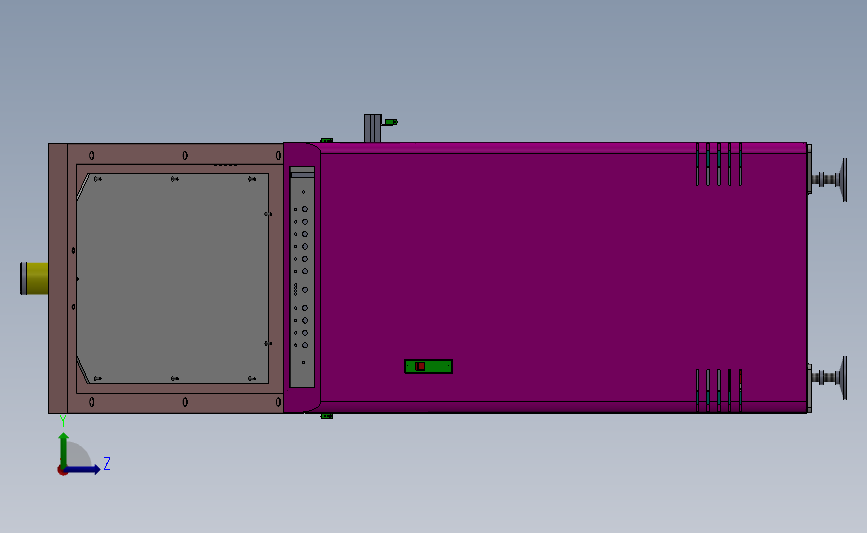The image size is (867, 533).
Task: Select the green tab on the housing's bottom edge
Action: click(x=327, y=416)
